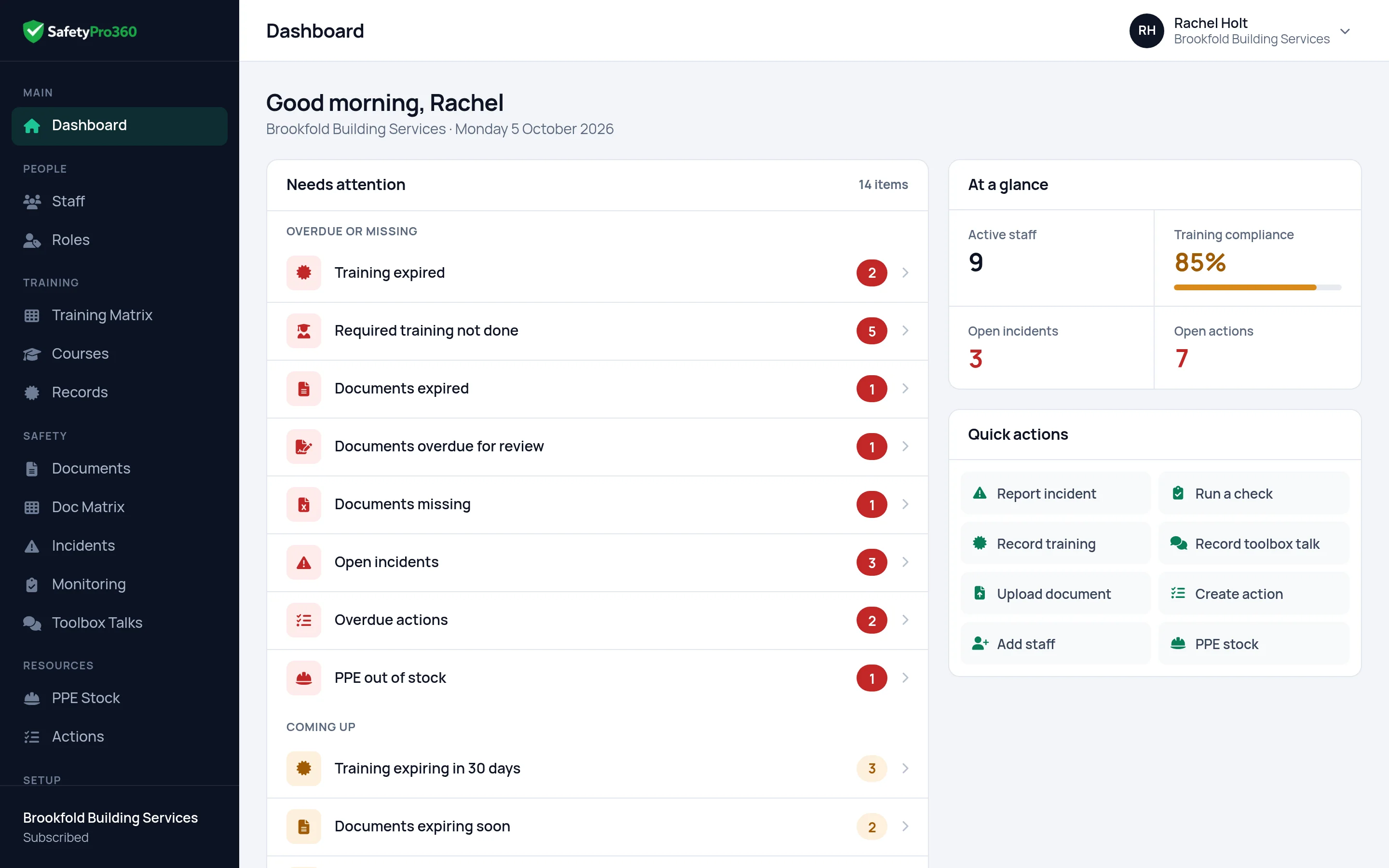Open PPE Stock in the sidebar
This screenshot has height=868, width=1389.
120,699
